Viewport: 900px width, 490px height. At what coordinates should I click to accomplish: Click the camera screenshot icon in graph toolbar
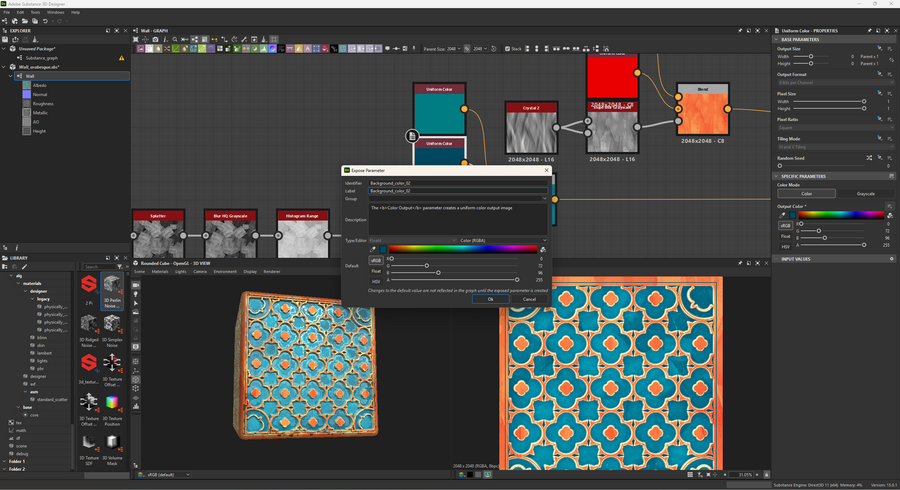point(155,40)
